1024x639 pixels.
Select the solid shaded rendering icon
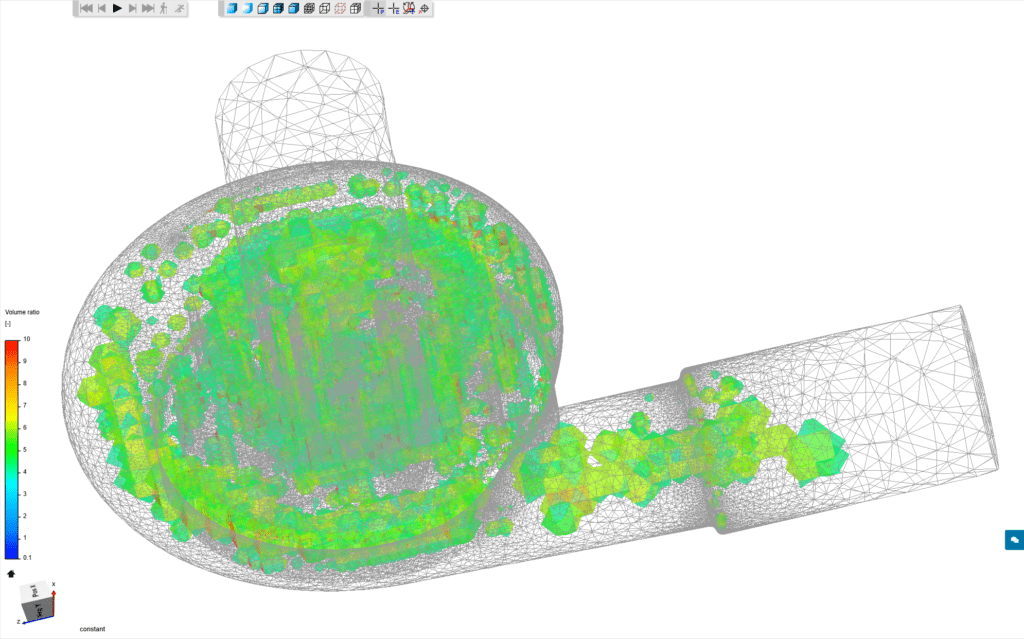[x=230, y=11]
